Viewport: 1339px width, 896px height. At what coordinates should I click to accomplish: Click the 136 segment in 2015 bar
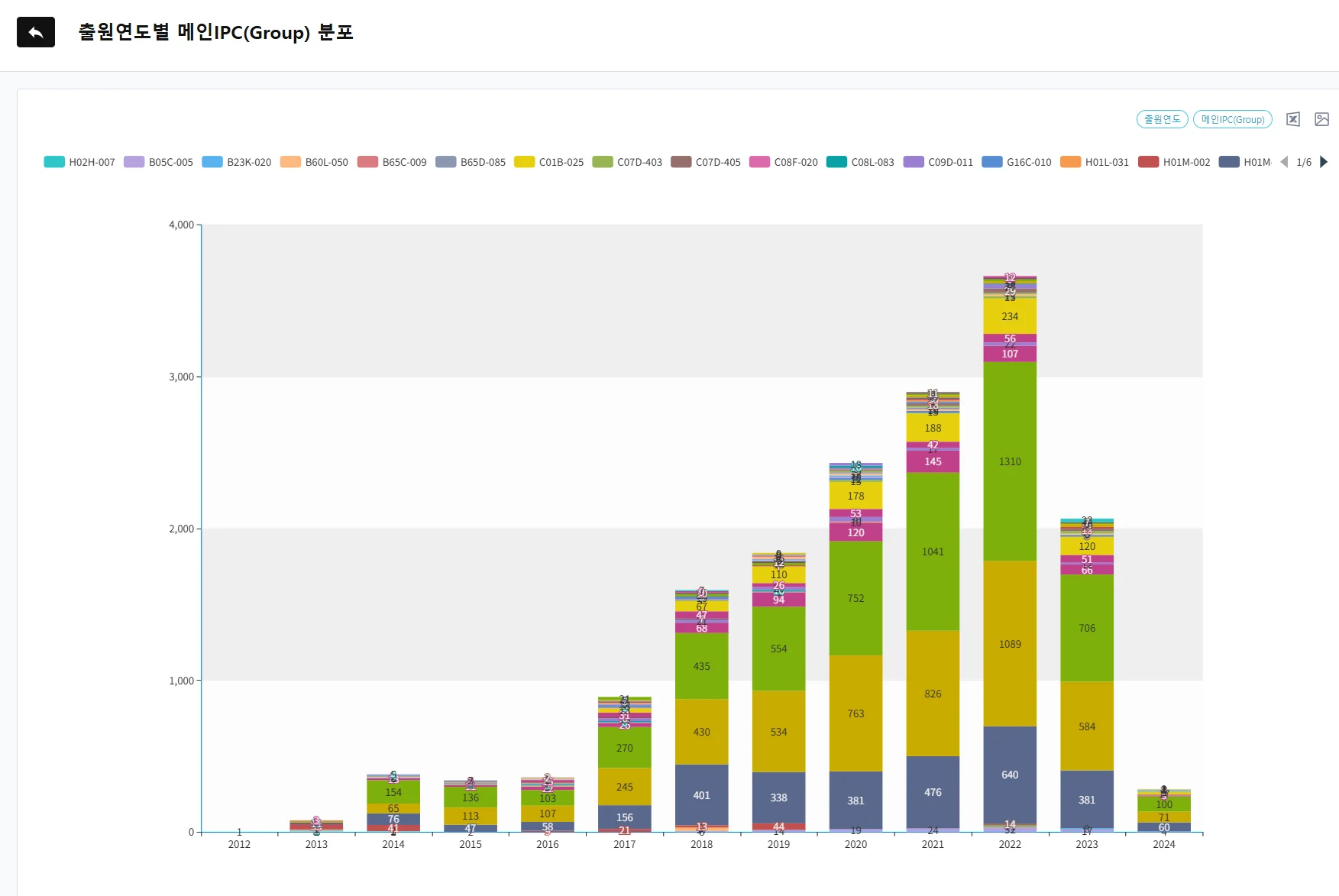click(471, 797)
